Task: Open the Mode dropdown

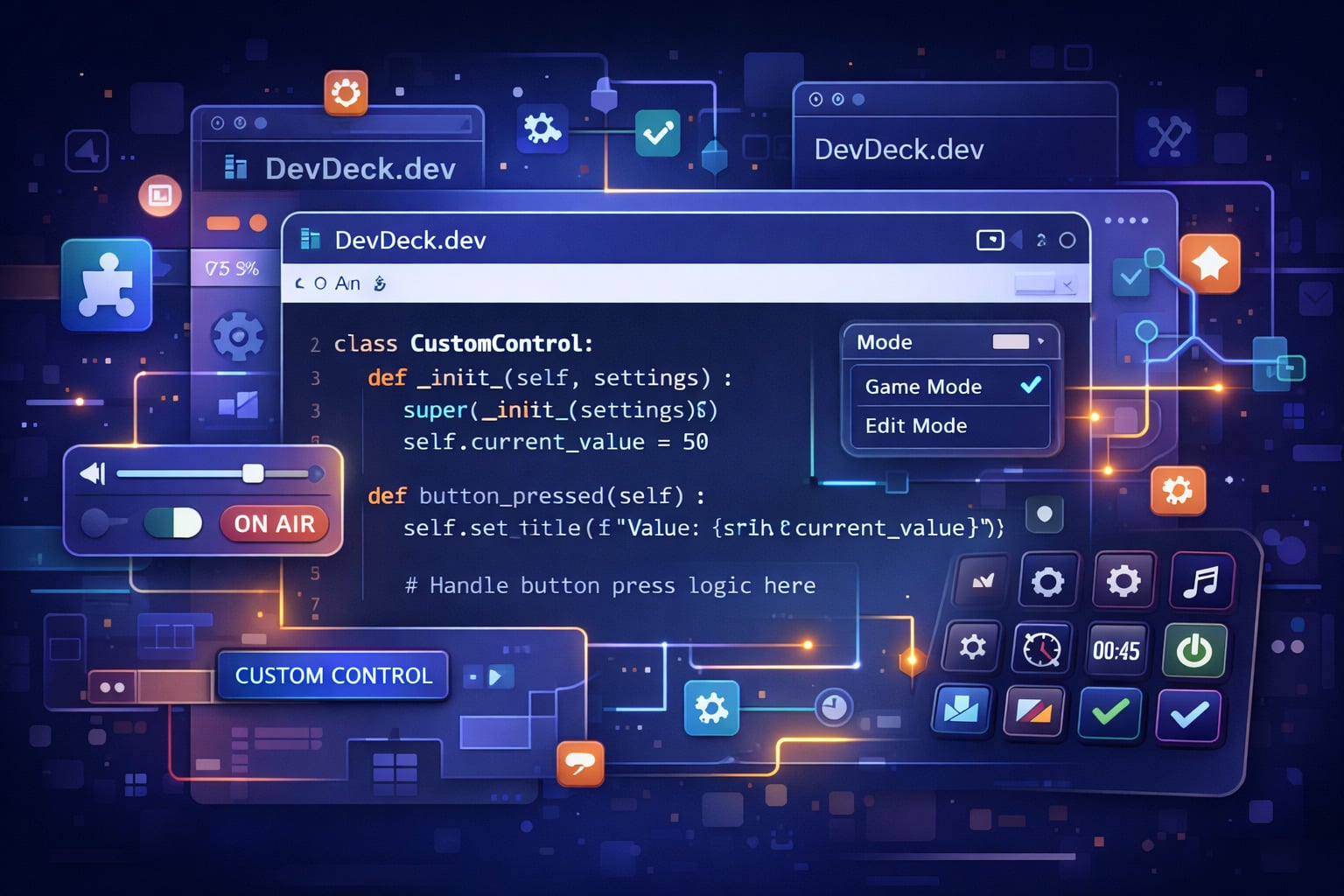Action: (1012, 342)
